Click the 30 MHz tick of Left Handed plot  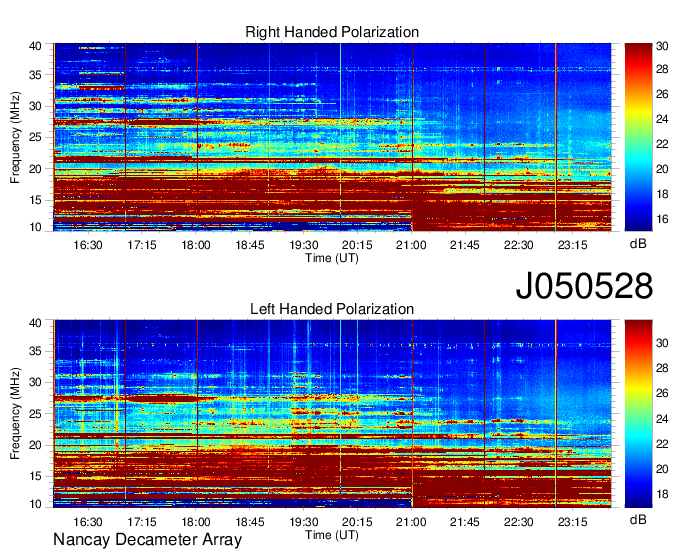tap(35, 382)
